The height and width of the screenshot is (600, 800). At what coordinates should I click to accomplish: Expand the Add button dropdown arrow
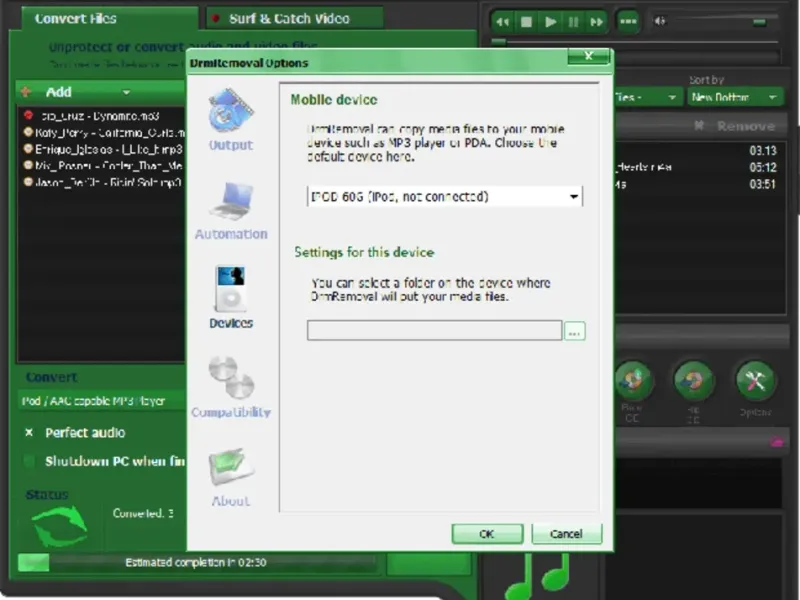point(126,92)
